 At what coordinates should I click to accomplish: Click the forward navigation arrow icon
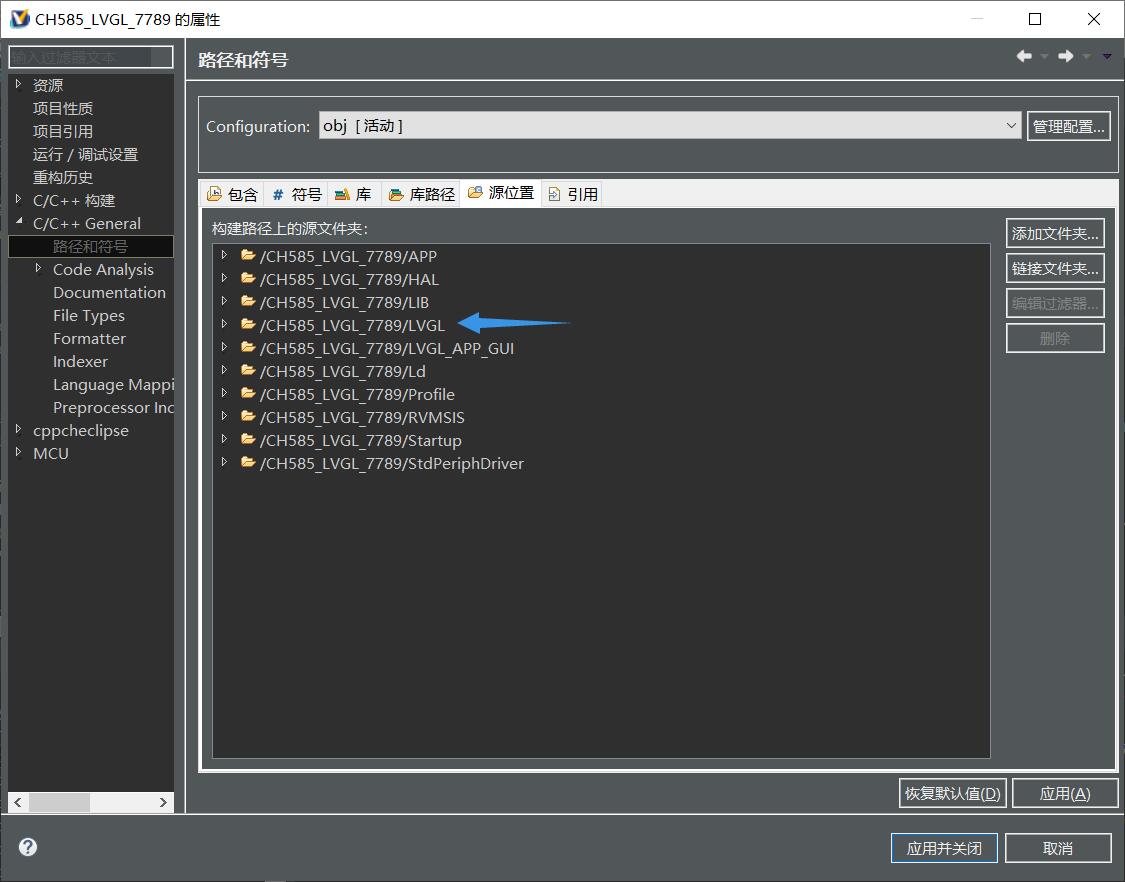(1066, 57)
